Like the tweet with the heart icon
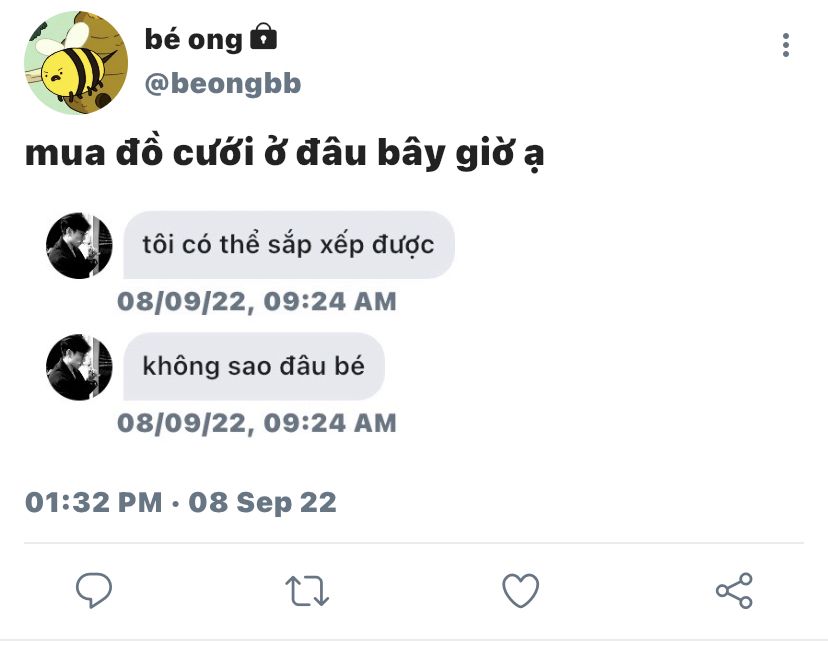828x645 pixels. coord(521,590)
